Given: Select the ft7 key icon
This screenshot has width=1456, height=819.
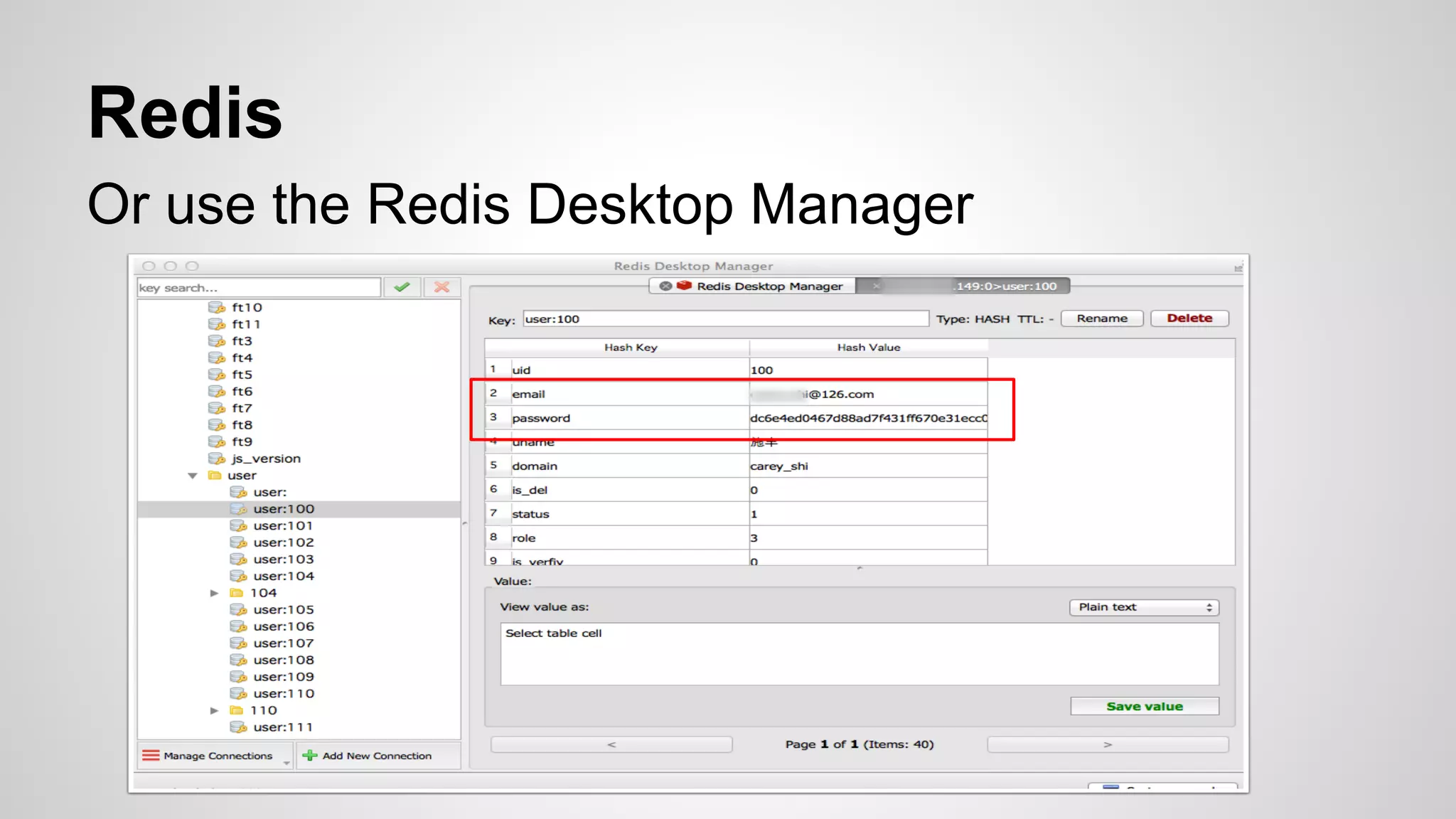Looking at the screenshot, I should 216,408.
